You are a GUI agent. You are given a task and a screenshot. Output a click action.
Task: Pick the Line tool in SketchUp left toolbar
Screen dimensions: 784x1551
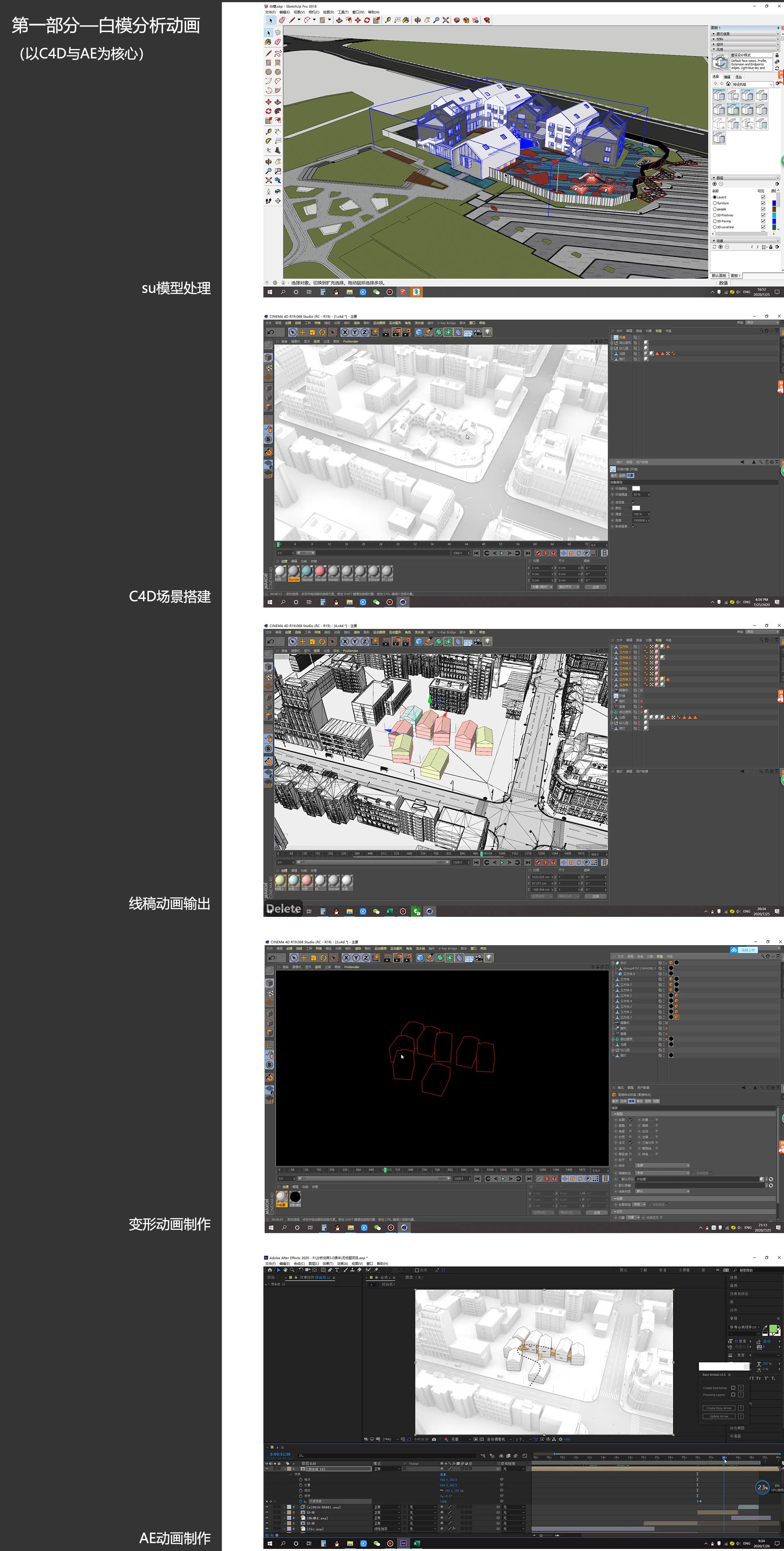coord(268,53)
